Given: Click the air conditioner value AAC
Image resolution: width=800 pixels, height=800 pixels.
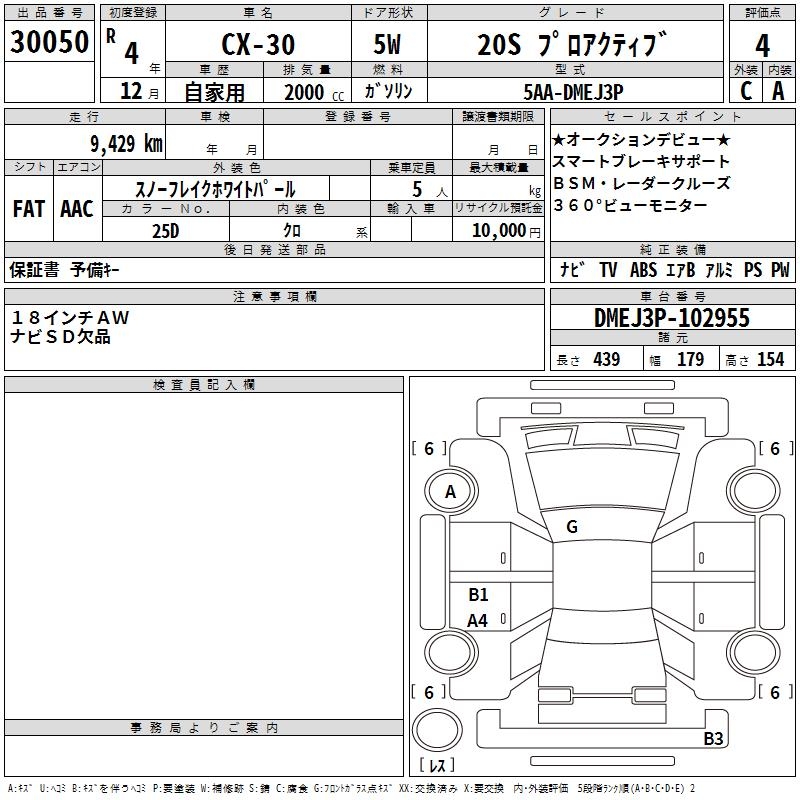Looking at the screenshot, I should [77, 209].
